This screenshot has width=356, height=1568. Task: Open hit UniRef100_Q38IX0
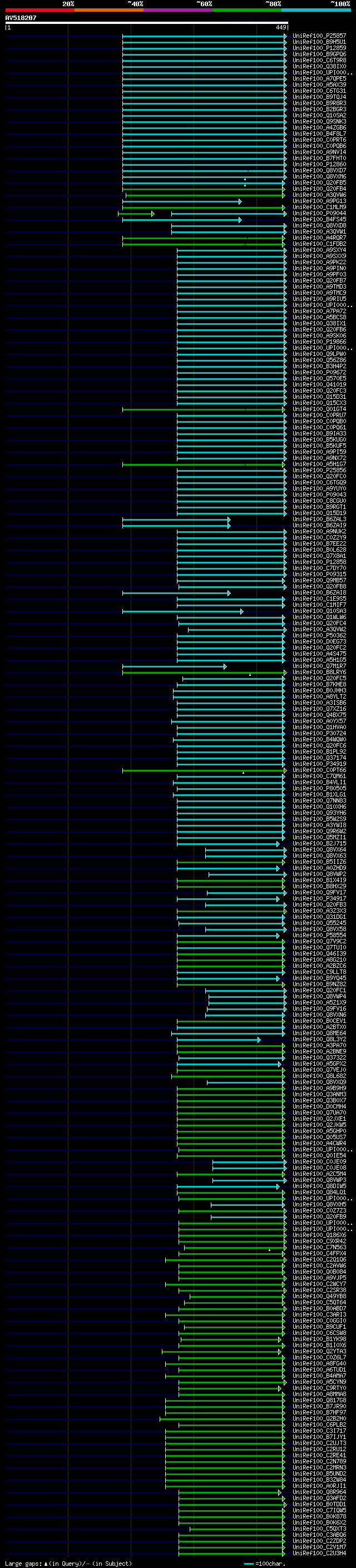(x=319, y=66)
